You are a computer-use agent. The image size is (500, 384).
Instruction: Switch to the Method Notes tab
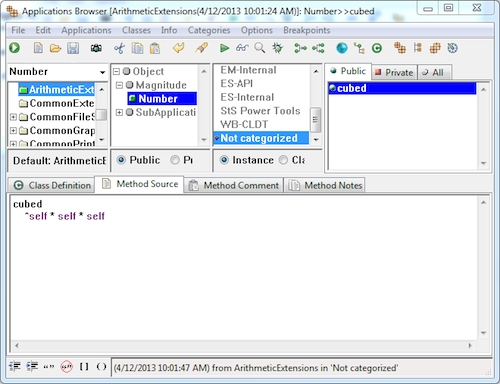[x=325, y=185]
